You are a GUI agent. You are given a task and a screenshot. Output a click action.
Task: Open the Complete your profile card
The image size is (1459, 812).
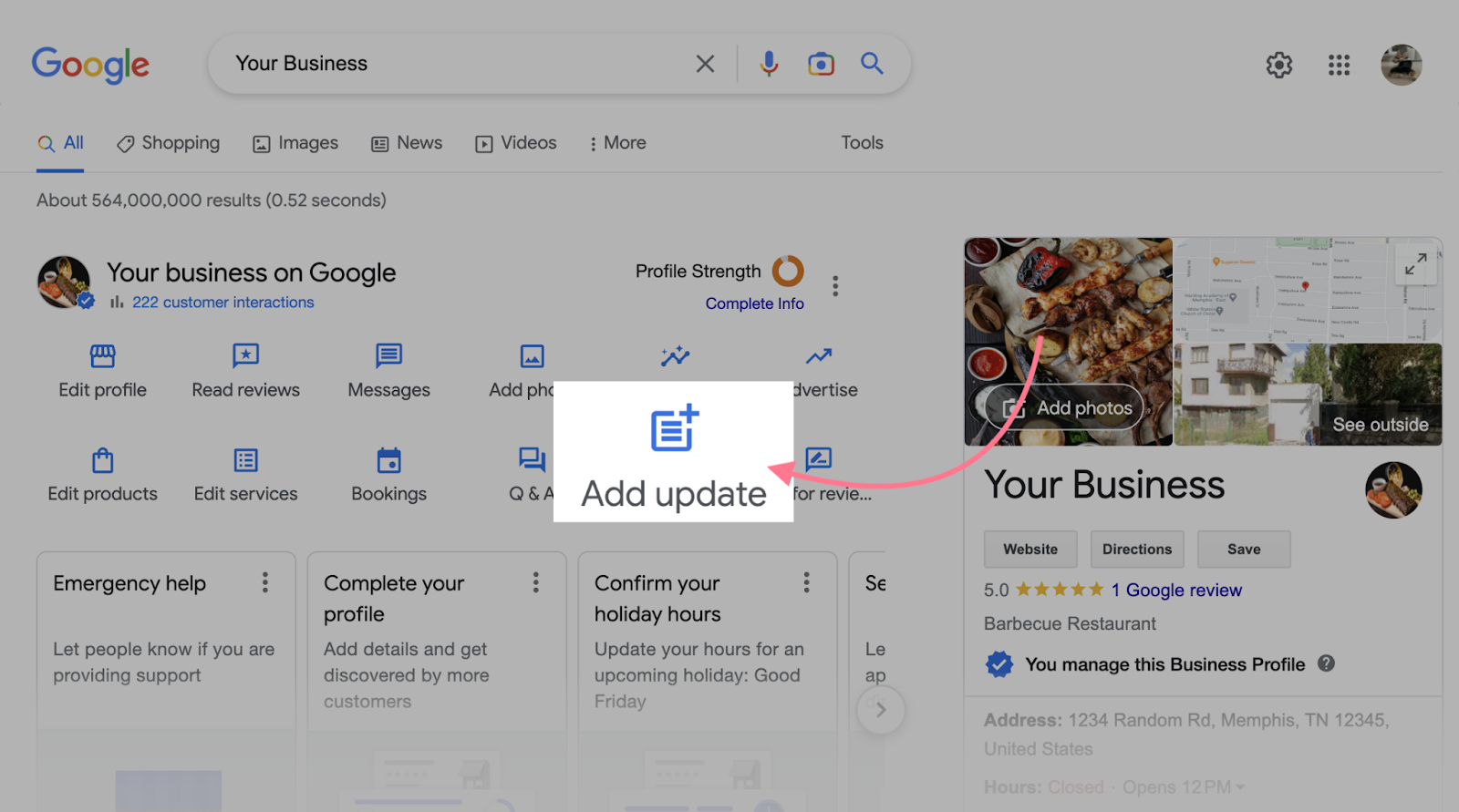click(437, 681)
